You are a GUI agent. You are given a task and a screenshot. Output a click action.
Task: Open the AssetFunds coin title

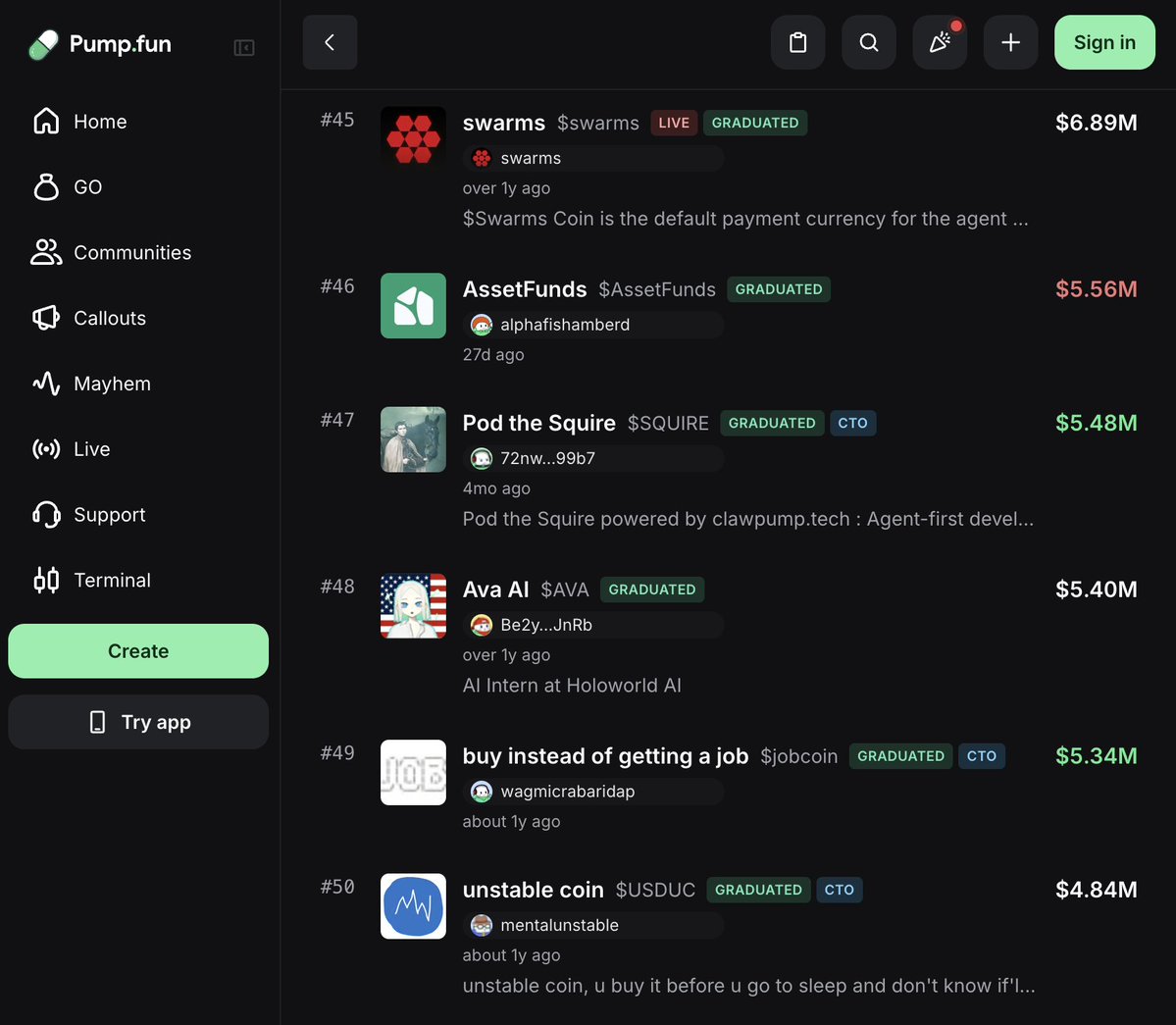click(525, 288)
